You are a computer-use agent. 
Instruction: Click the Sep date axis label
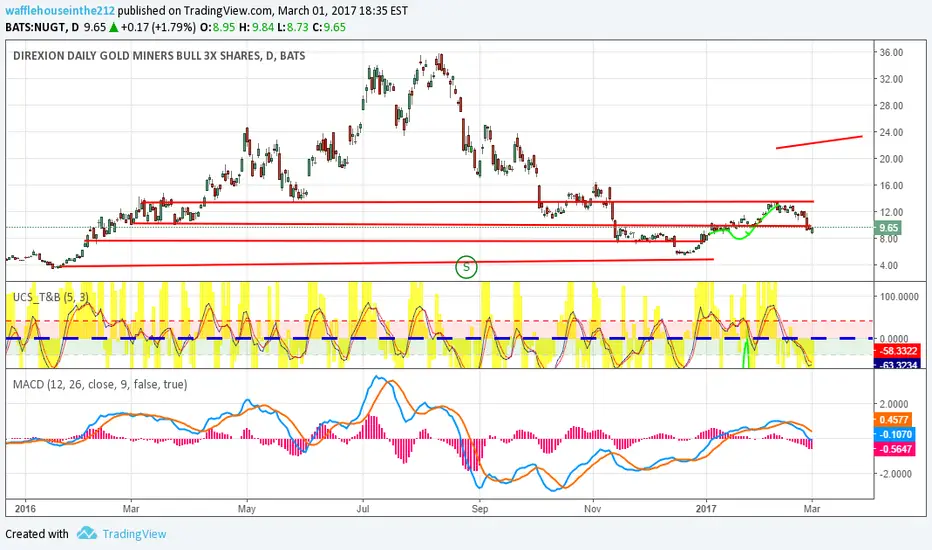coord(480,508)
